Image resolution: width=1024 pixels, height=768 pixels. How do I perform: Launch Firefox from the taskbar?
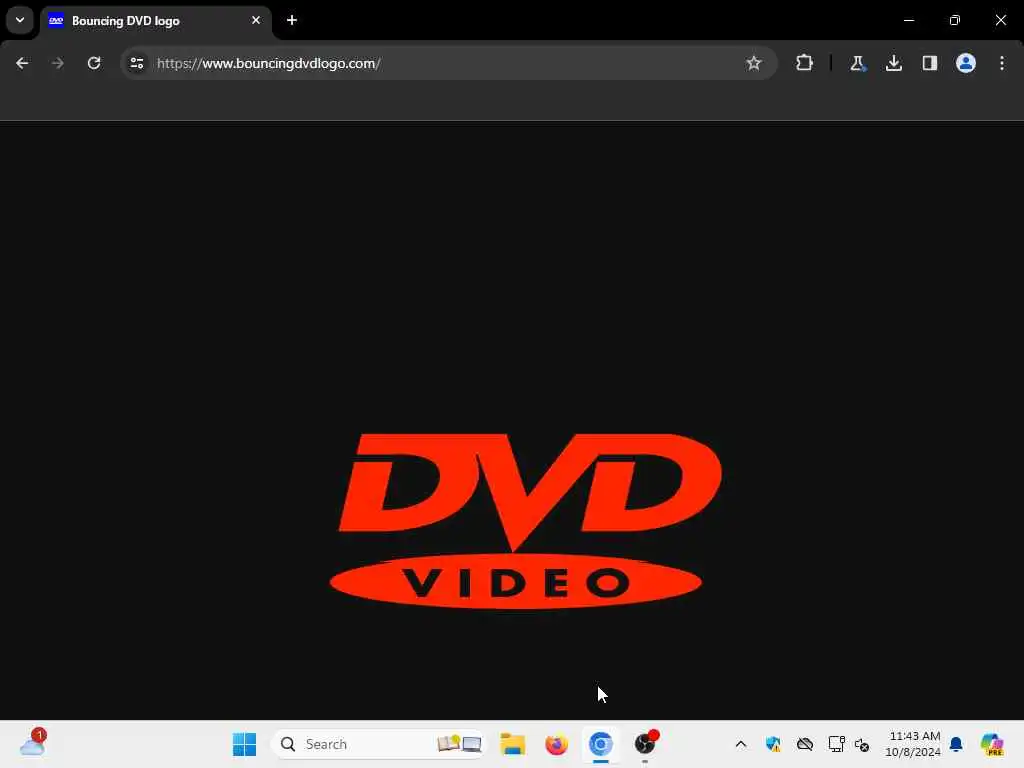tap(556, 744)
